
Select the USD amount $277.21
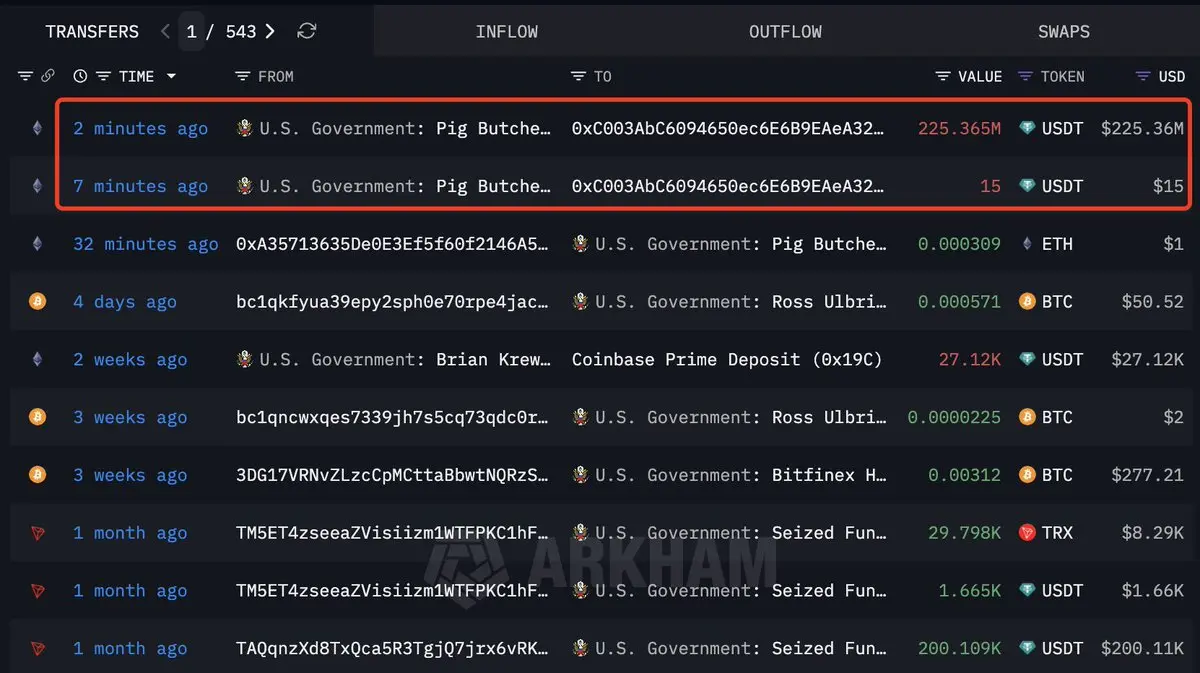click(x=1147, y=475)
